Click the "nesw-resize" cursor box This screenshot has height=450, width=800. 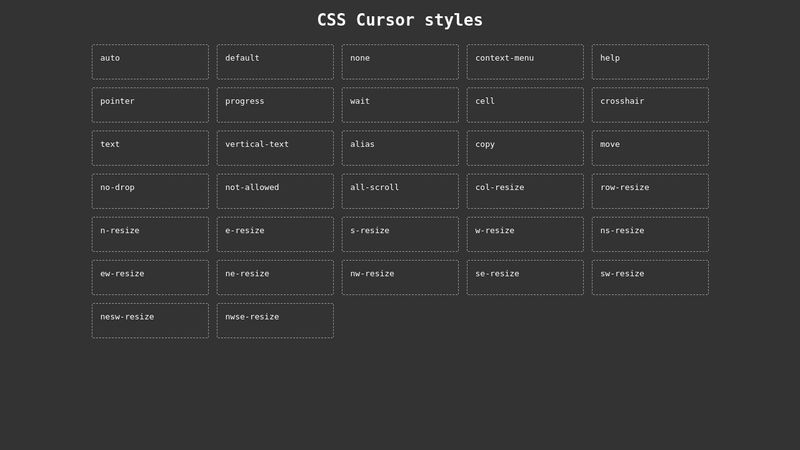click(x=150, y=321)
